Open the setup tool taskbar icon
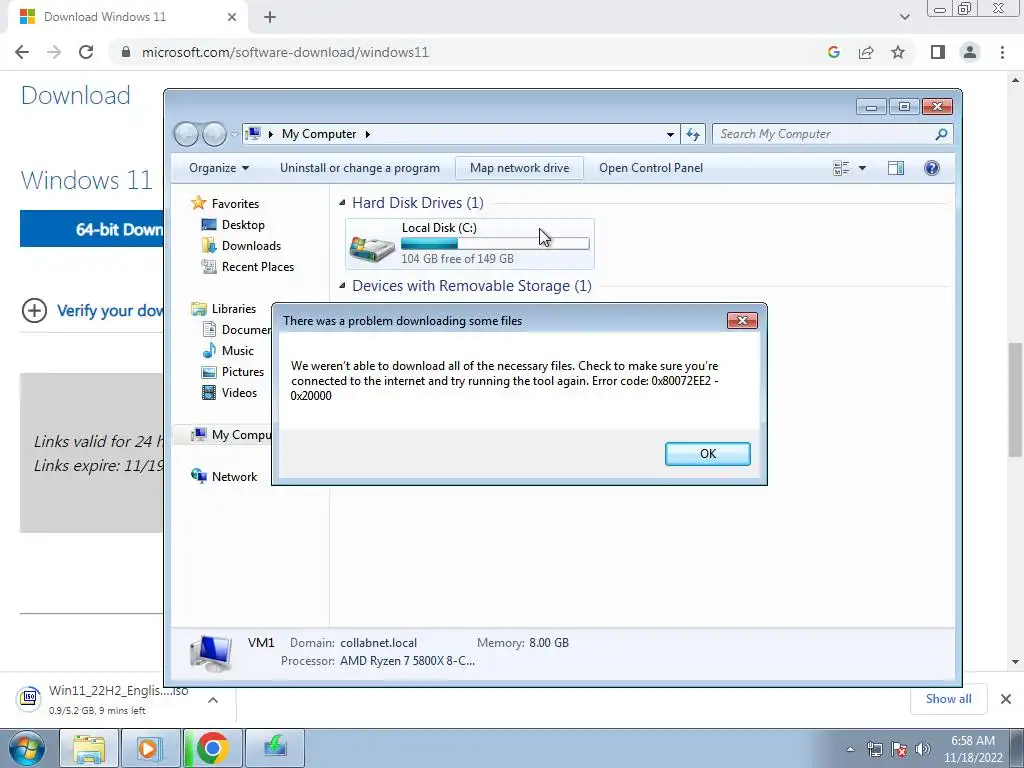 [x=275, y=748]
